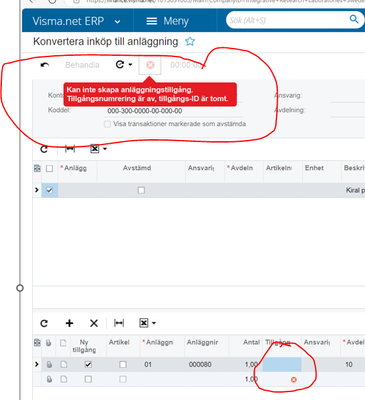
Task: Toggle Visa transaktioner markerade som avstämda checkbox
Action: click(107, 124)
